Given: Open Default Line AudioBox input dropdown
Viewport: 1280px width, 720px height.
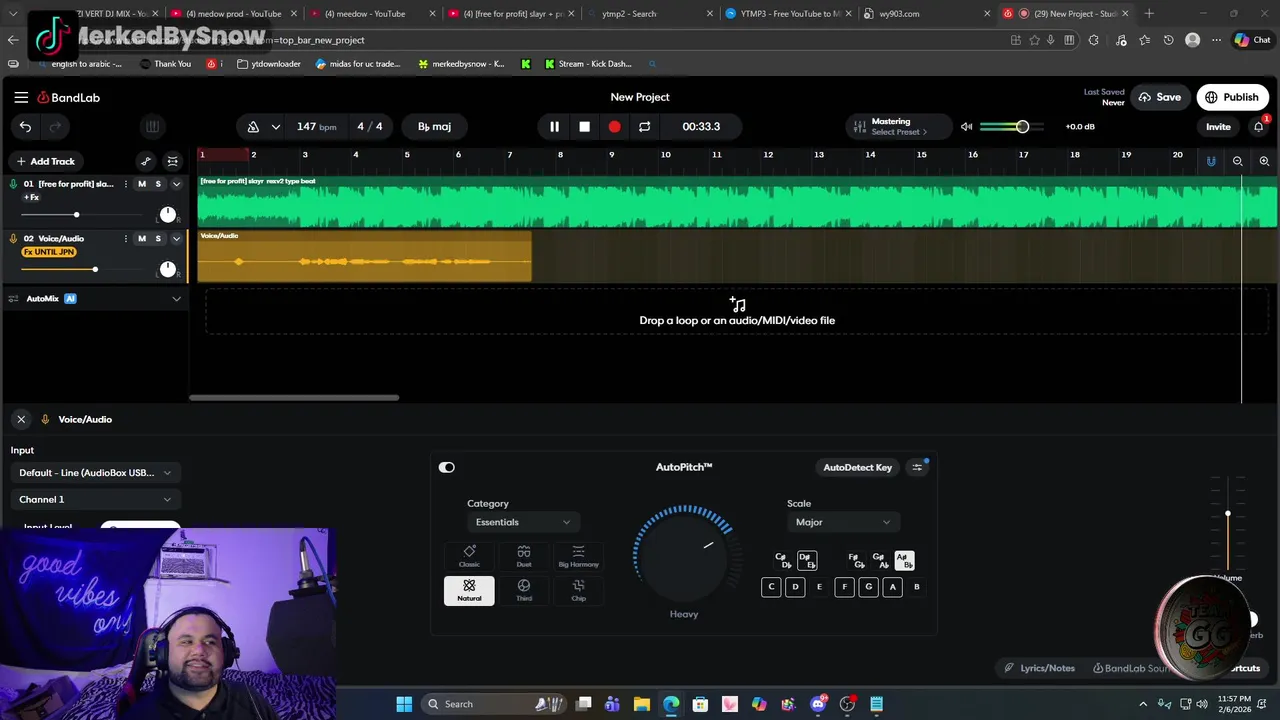Looking at the screenshot, I should (95, 473).
